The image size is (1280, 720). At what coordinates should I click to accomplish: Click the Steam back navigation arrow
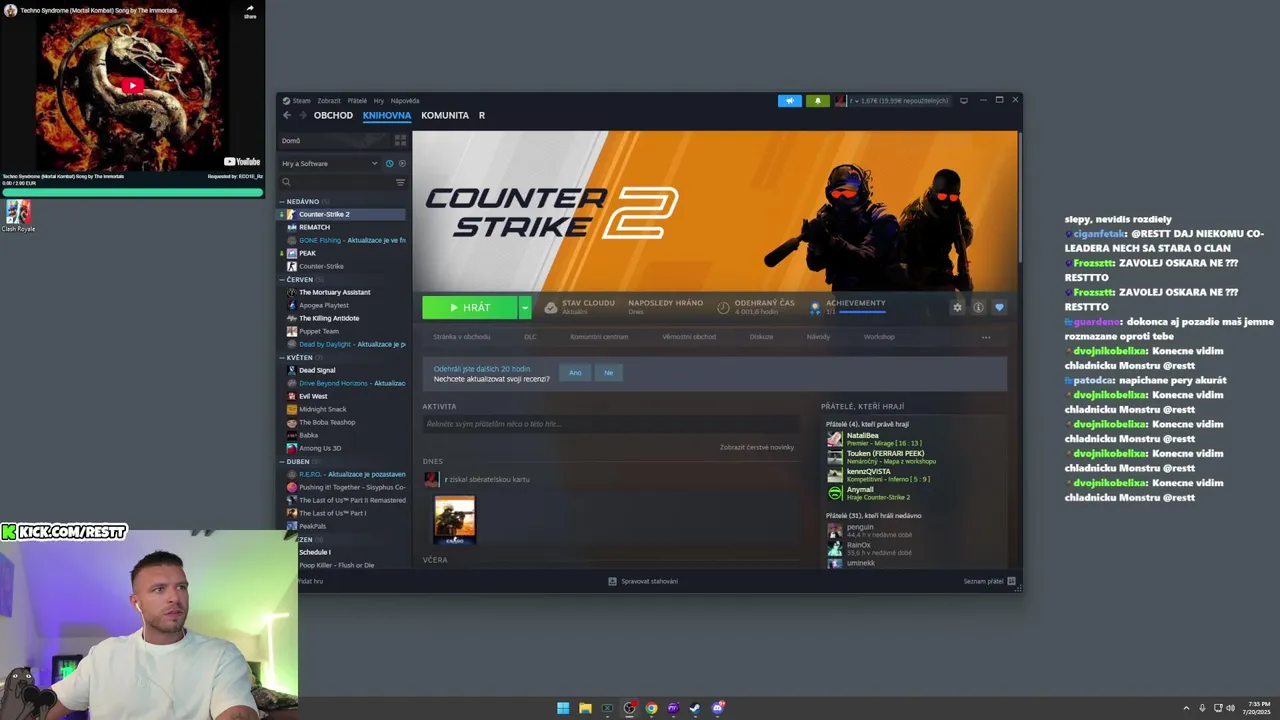(x=287, y=115)
